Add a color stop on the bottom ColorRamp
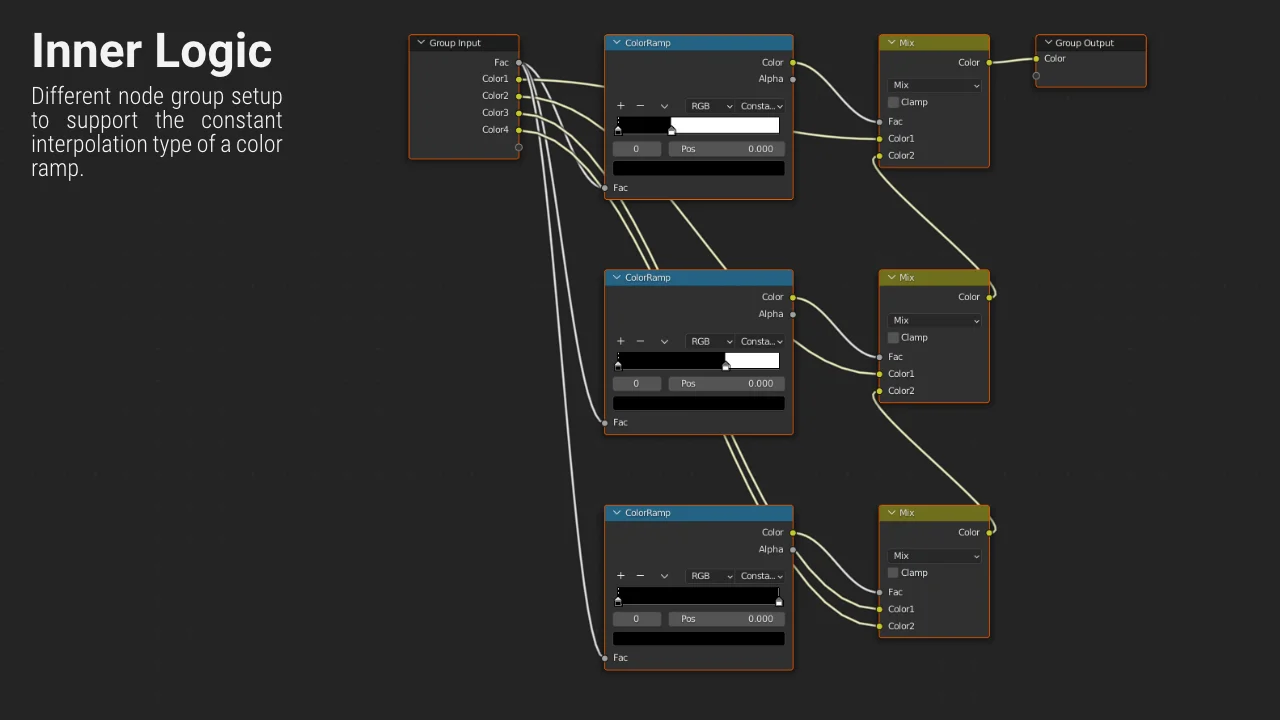1280x720 pixels. [620, 575]
